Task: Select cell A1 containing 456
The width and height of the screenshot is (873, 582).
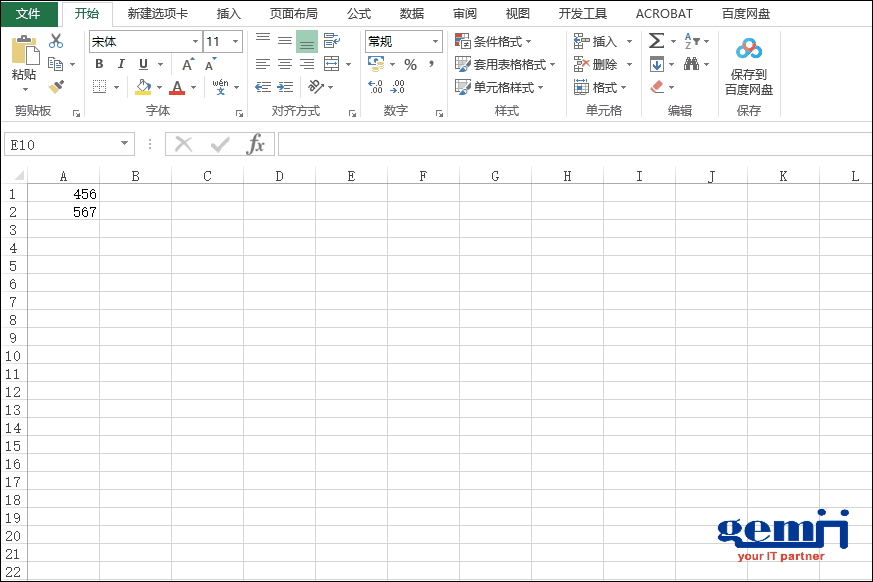Action: coord(64,194)
